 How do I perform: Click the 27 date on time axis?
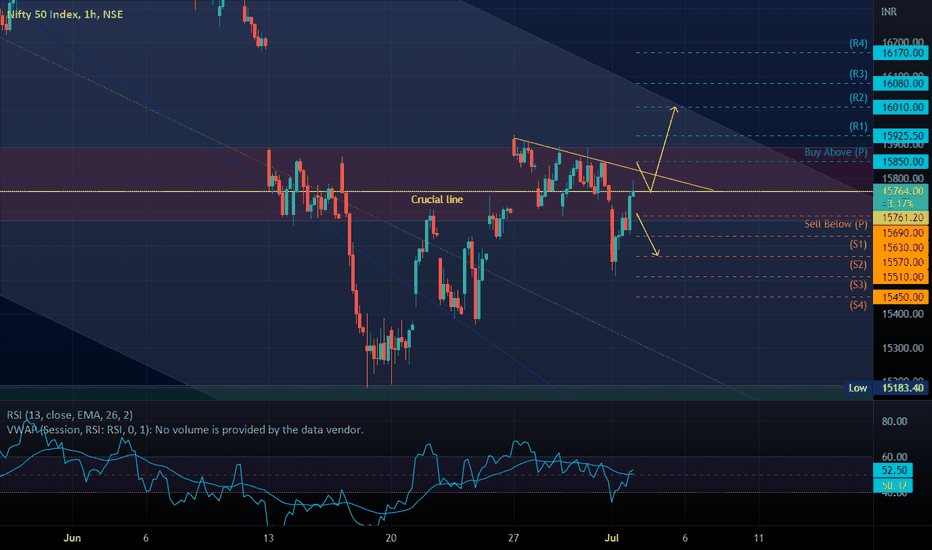pos(513,538)
